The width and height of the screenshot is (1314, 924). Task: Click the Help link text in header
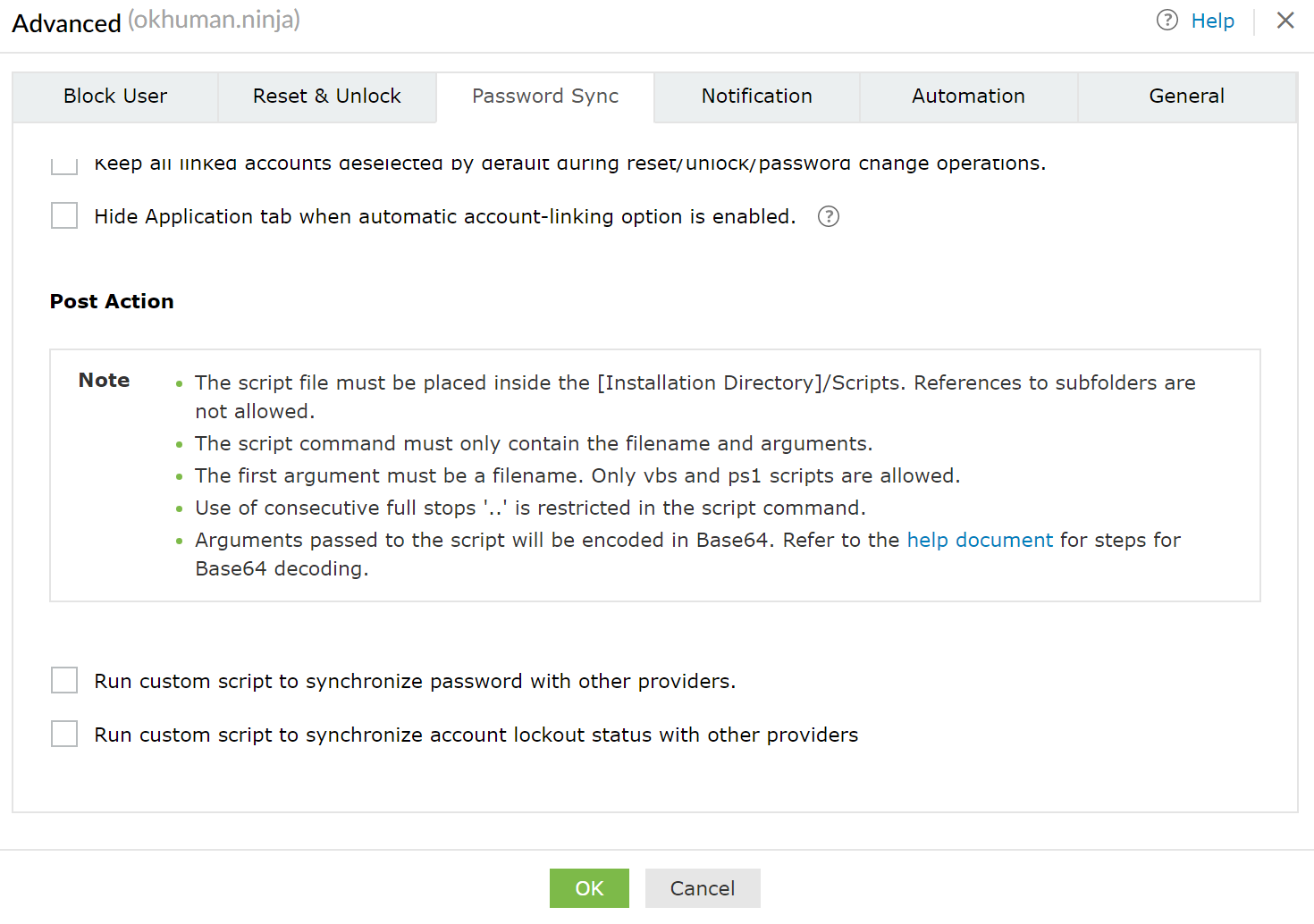click(x=1212, y=21)
